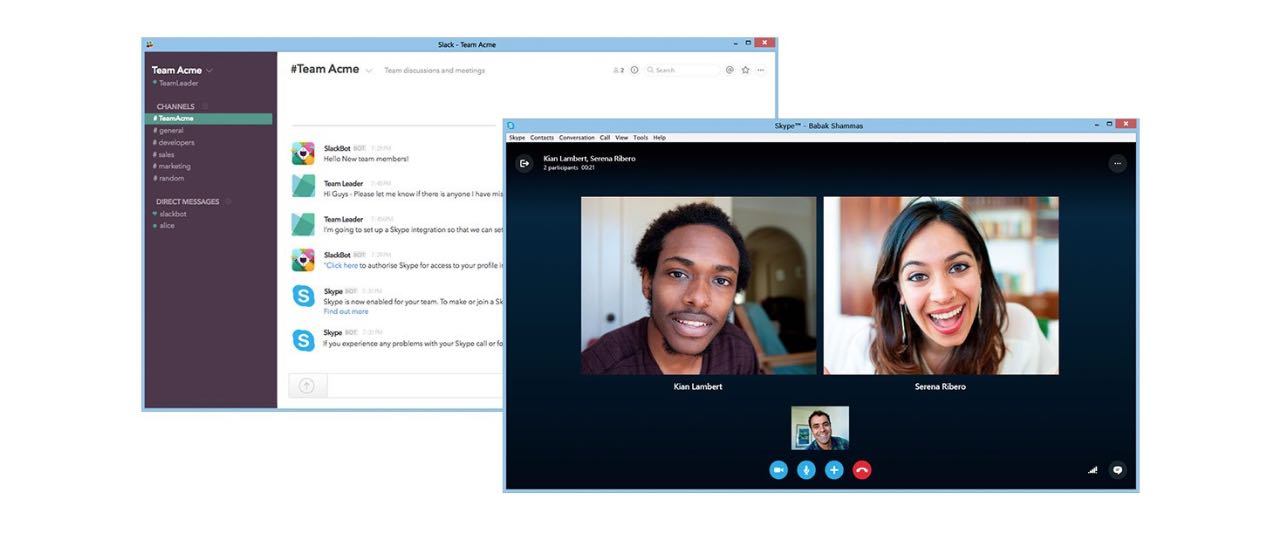Click the self-view video thumbnail in Skype
The image size is (1280, 548).
click(820, 428)
